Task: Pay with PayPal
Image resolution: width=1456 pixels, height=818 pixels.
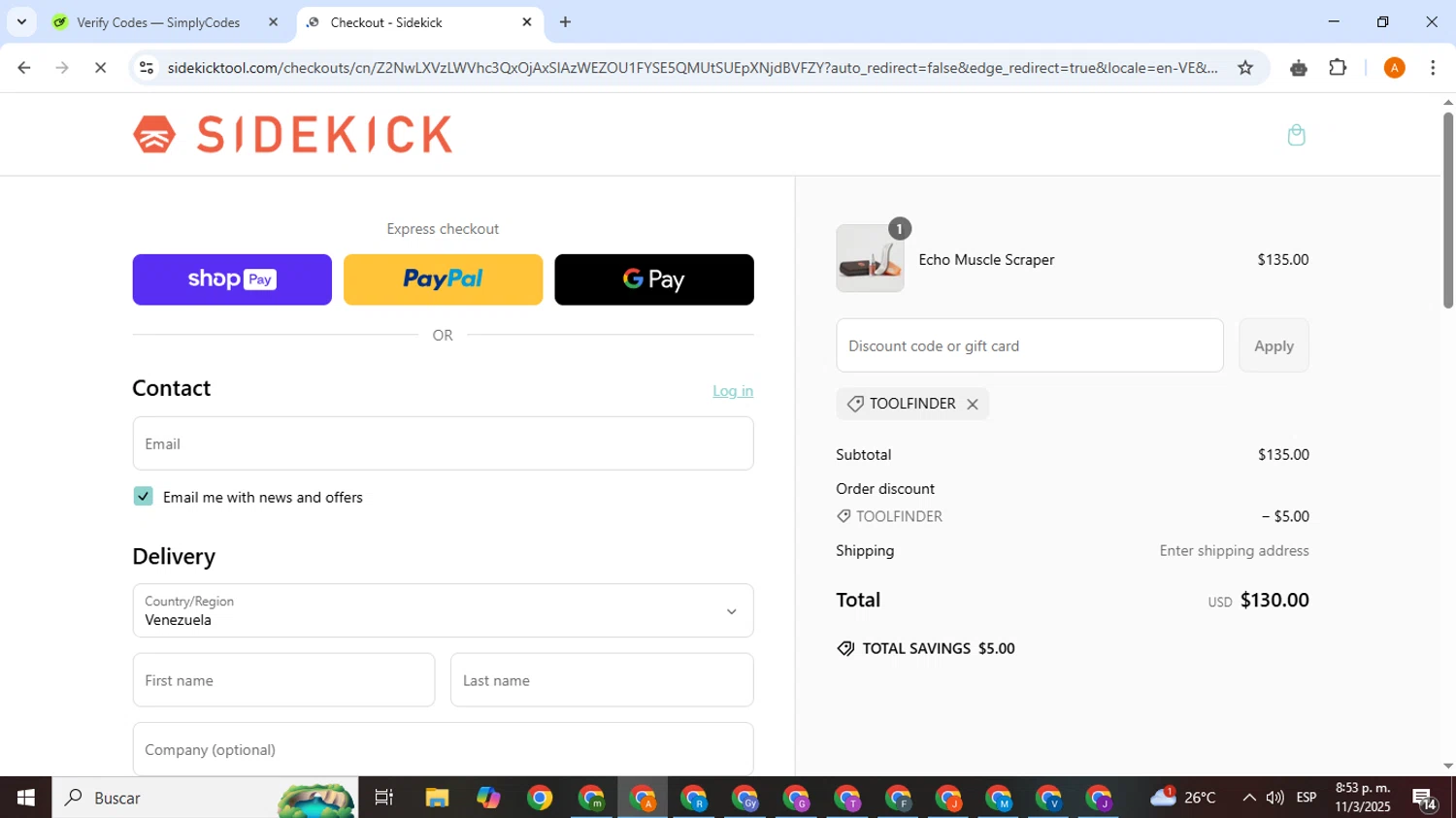Action: click(x=443, y=279)
